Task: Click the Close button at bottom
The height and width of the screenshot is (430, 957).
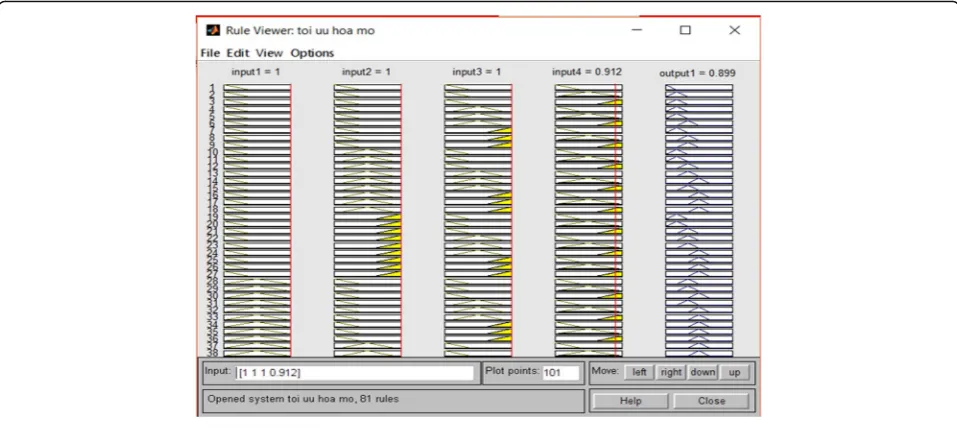Action: [x=712, y=401]
